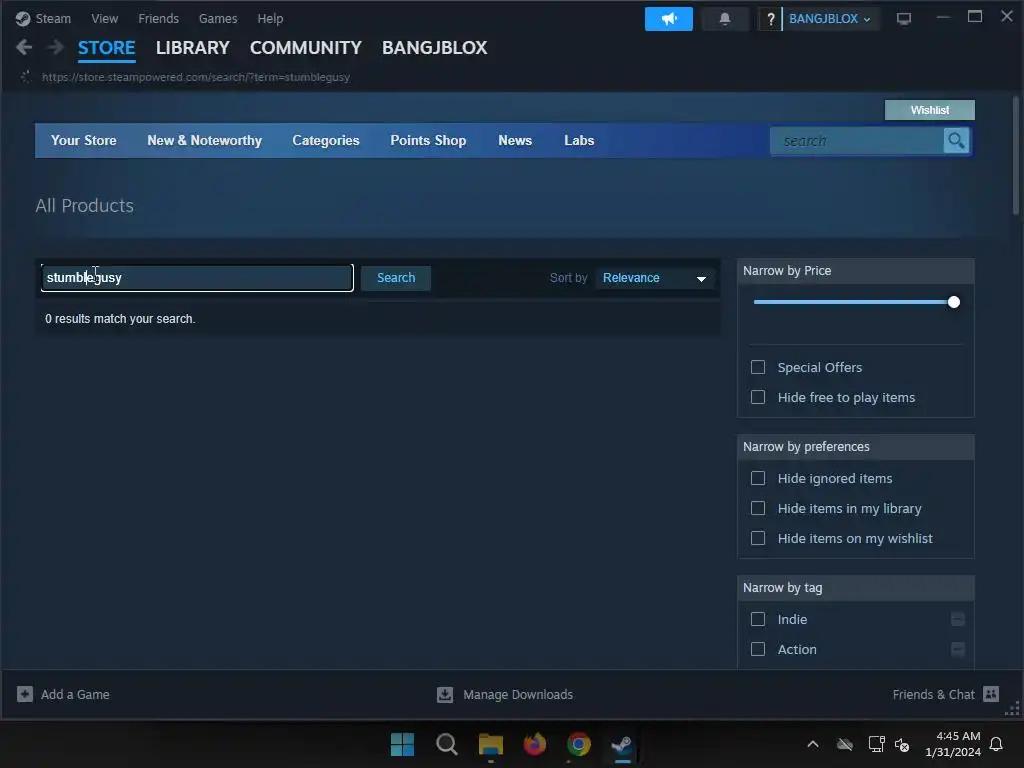Check the Indie tag filter
Image resolution: width=1024 pixels, height=768 pixels.
coord(758,619)
